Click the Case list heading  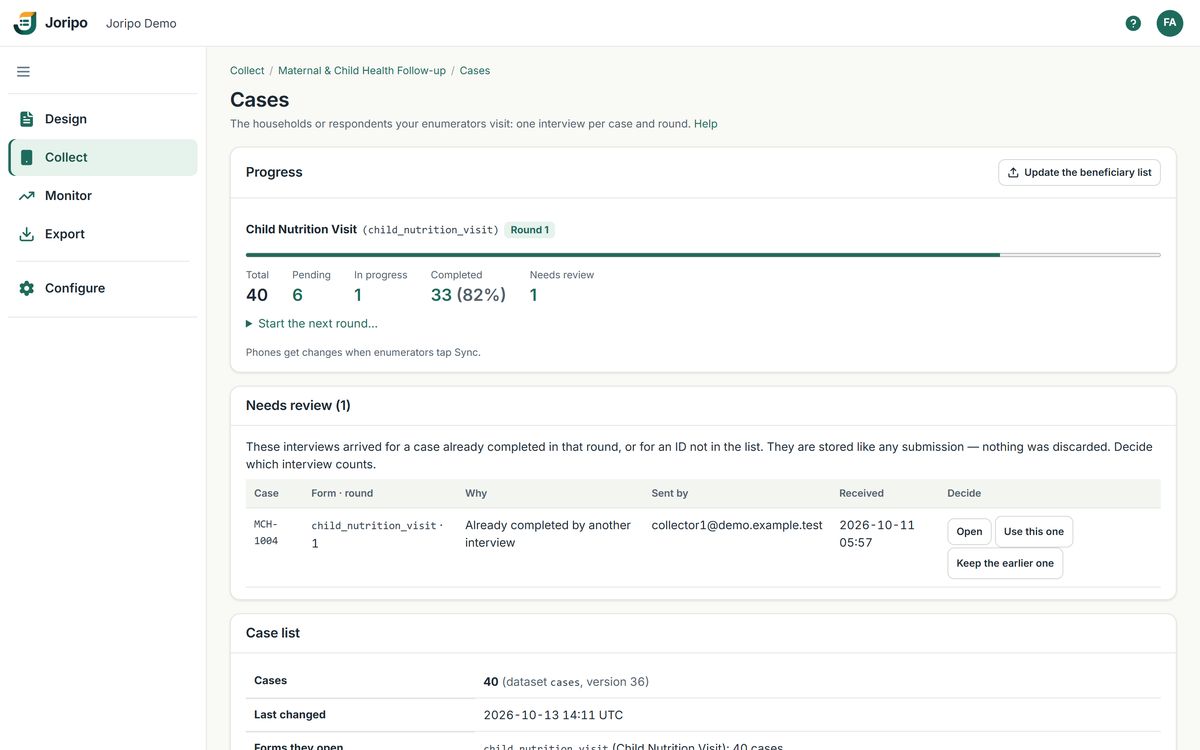[273, 633]
